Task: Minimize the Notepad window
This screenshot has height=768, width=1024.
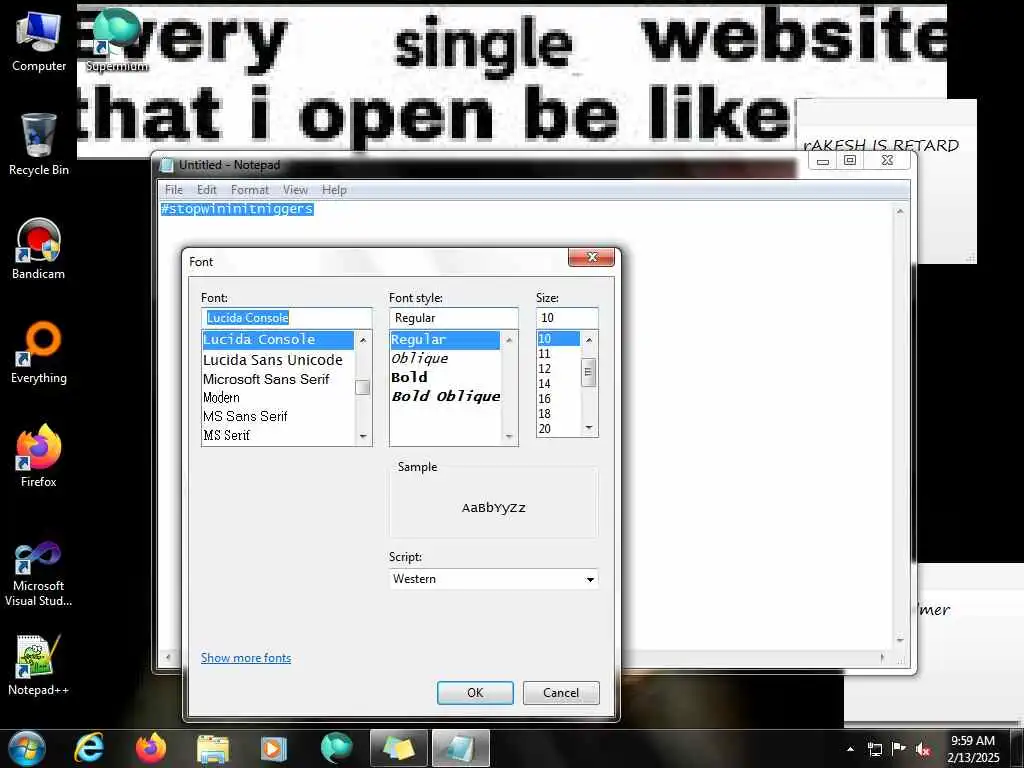Action: (x=823, y=161)
